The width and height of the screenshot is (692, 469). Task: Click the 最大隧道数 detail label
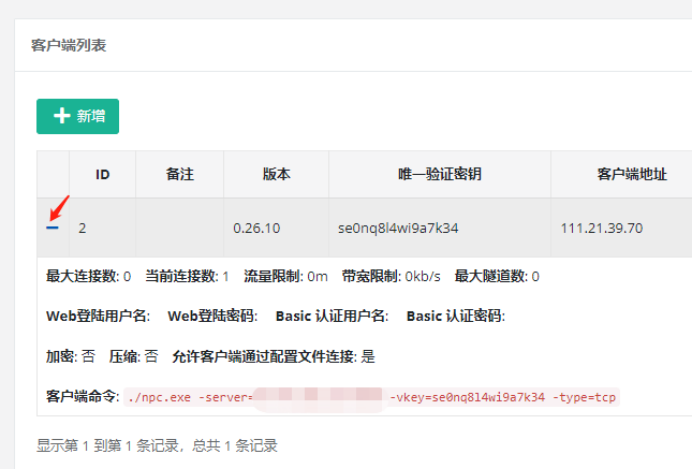pyautogui.click(x=491, y=276)
